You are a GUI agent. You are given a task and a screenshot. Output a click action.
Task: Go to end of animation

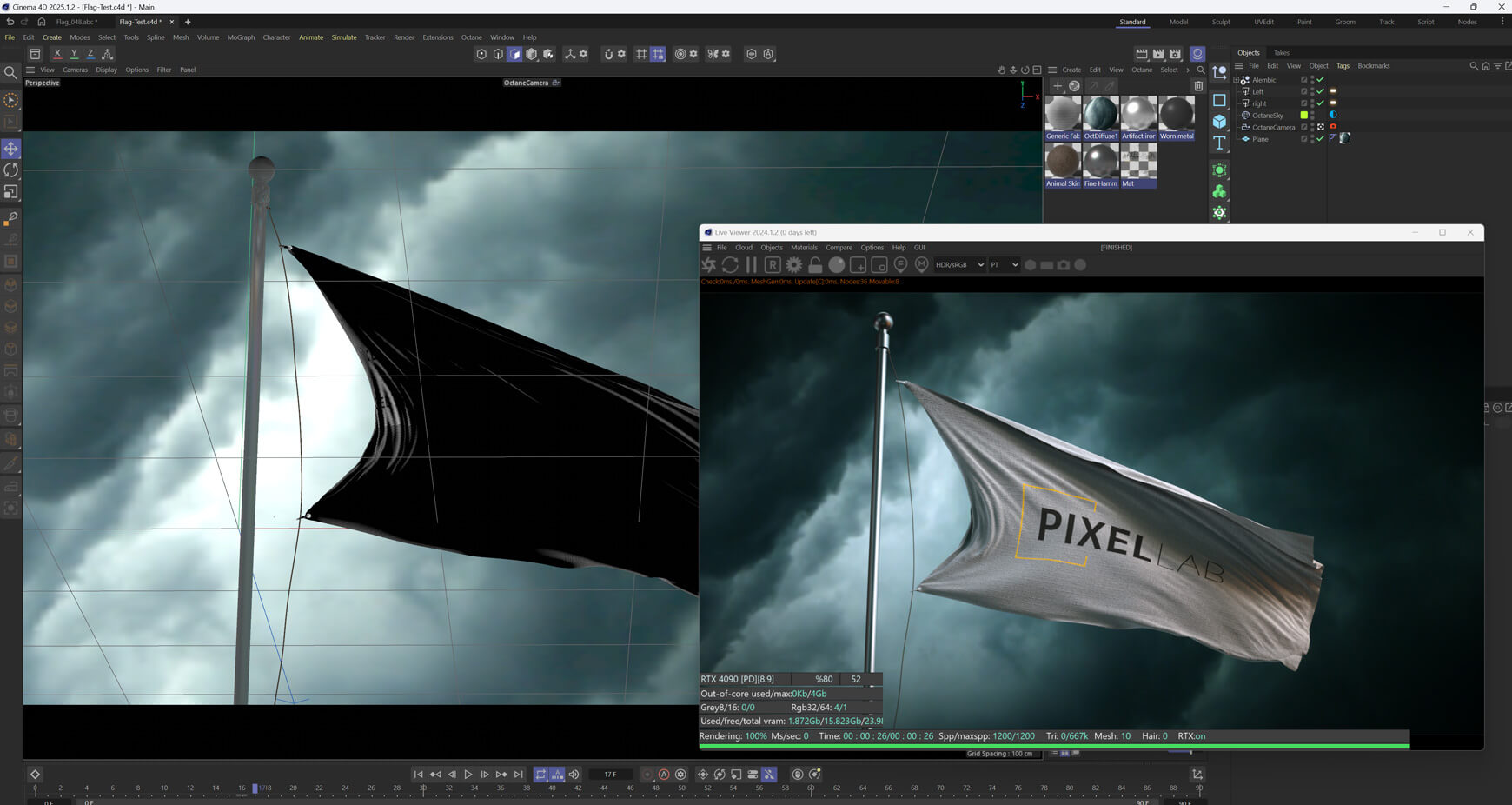pos(519,775)
